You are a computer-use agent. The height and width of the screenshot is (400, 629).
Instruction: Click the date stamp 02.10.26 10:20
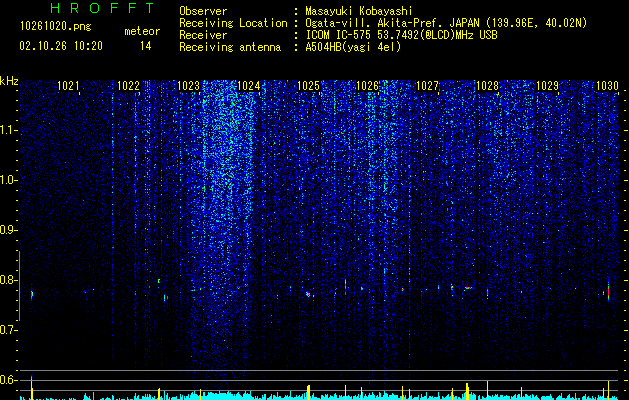(x=61, y=46)
